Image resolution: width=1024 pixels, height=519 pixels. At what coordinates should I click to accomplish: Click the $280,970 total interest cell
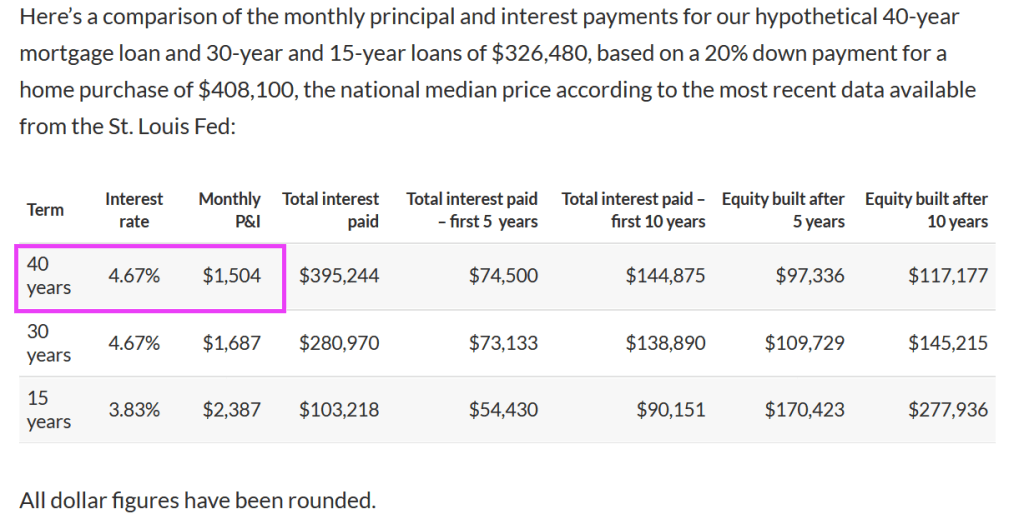[339, 343]
